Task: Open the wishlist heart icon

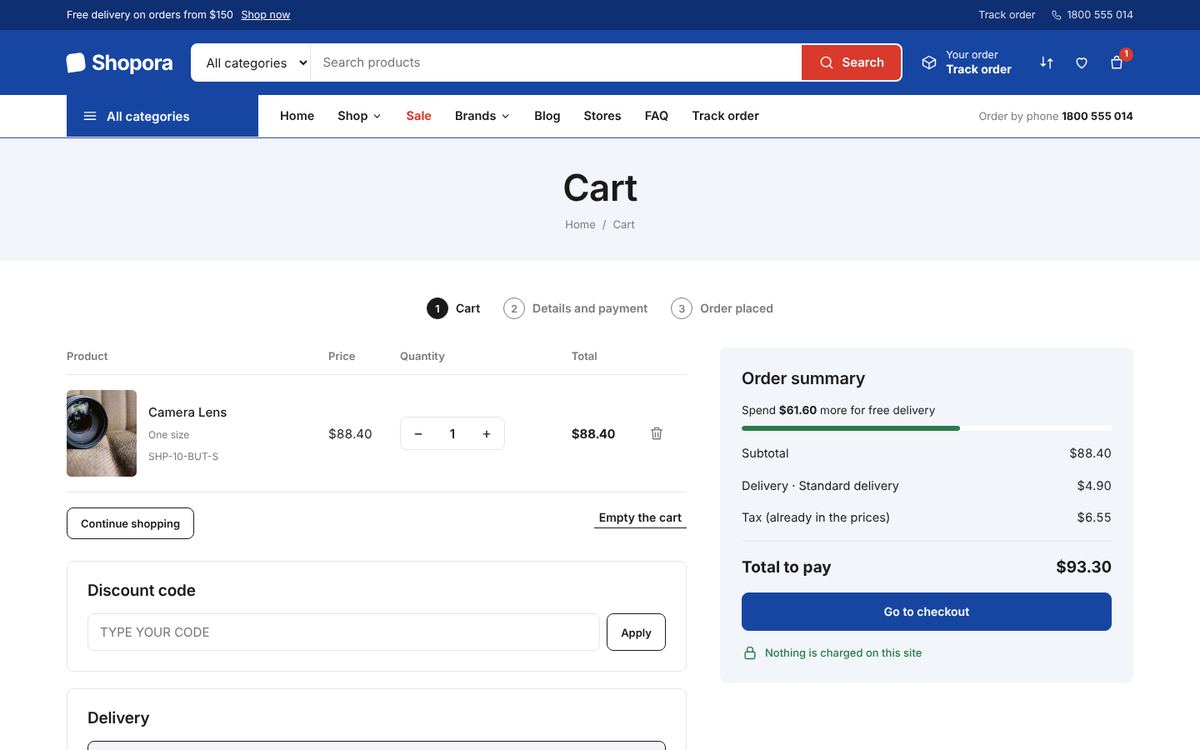Action: point(1081,62)
